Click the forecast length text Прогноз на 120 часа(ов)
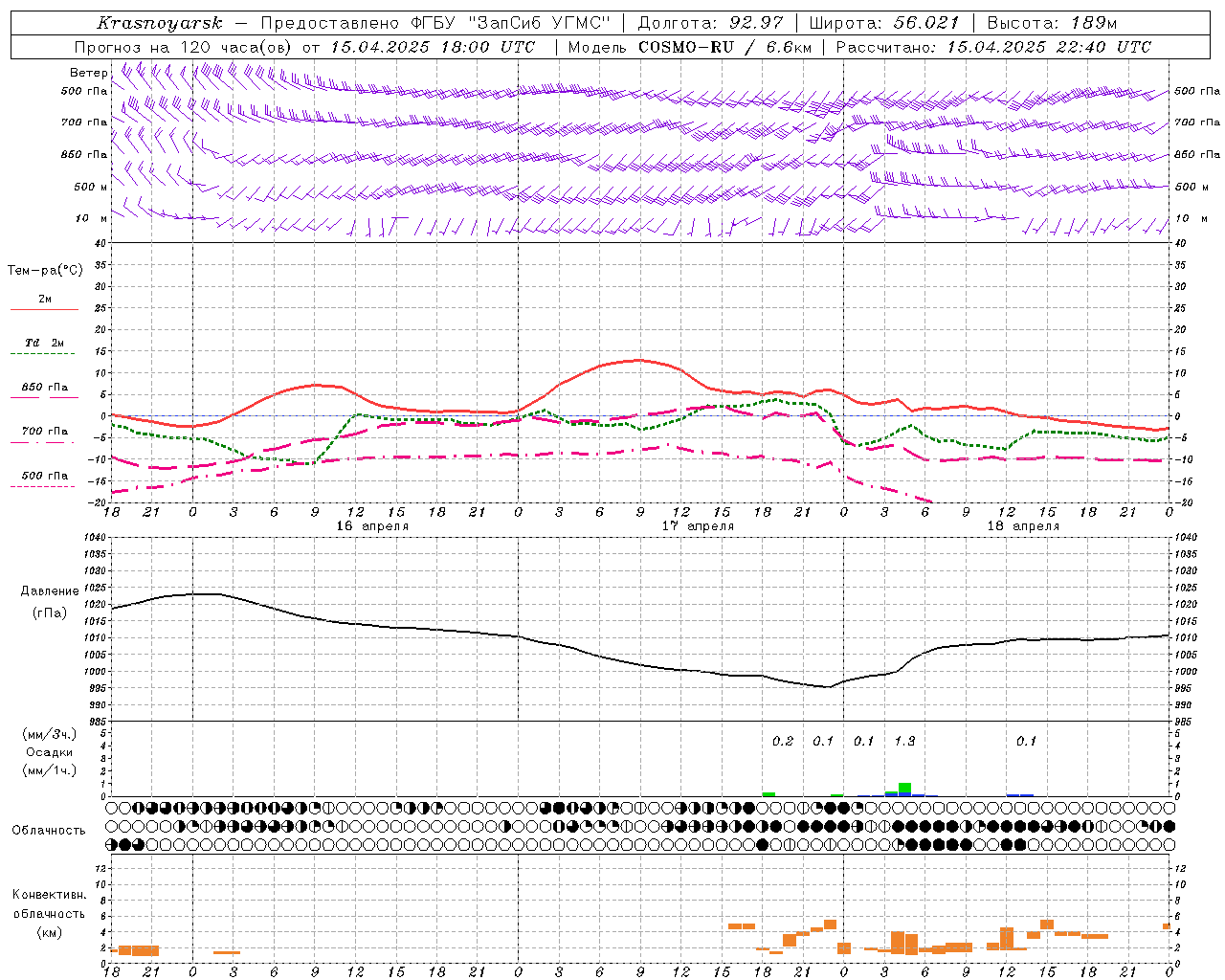 pos(184,47)
